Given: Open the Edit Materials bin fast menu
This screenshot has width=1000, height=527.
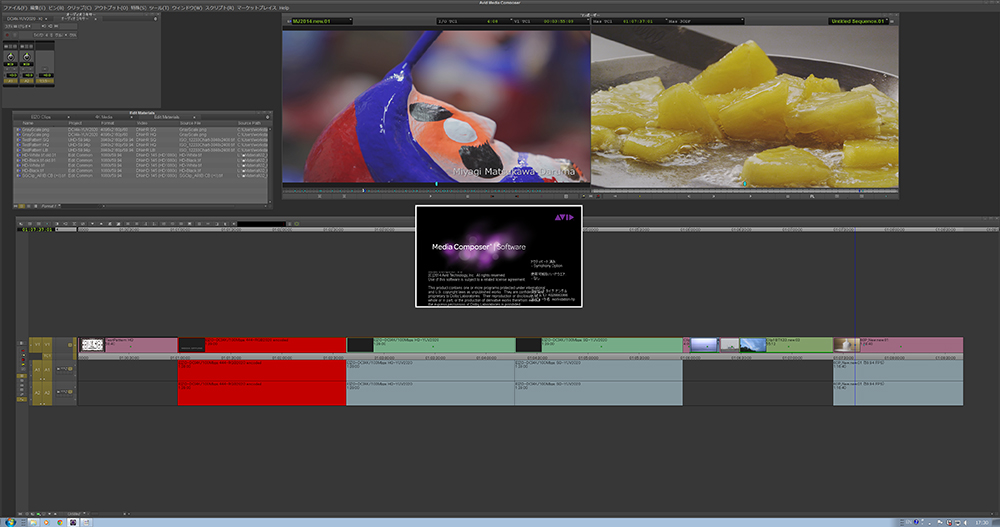Looking at the screenshot, I should click(x=267, y=117).
